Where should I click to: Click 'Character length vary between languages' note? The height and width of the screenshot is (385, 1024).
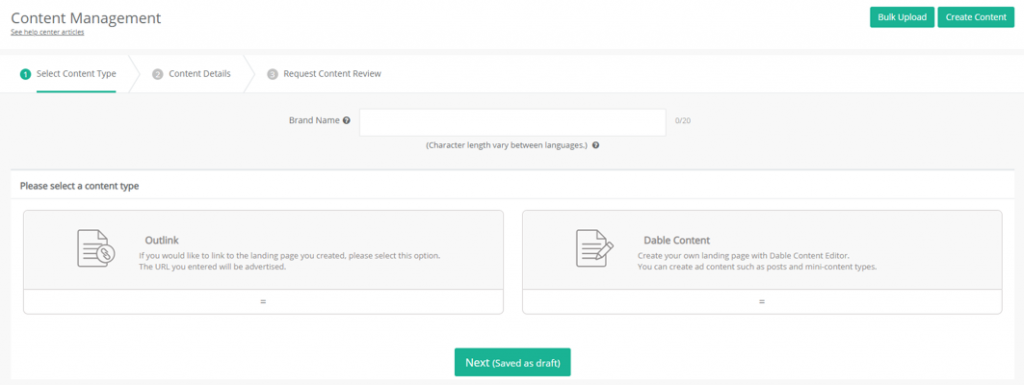click(507, 146)
